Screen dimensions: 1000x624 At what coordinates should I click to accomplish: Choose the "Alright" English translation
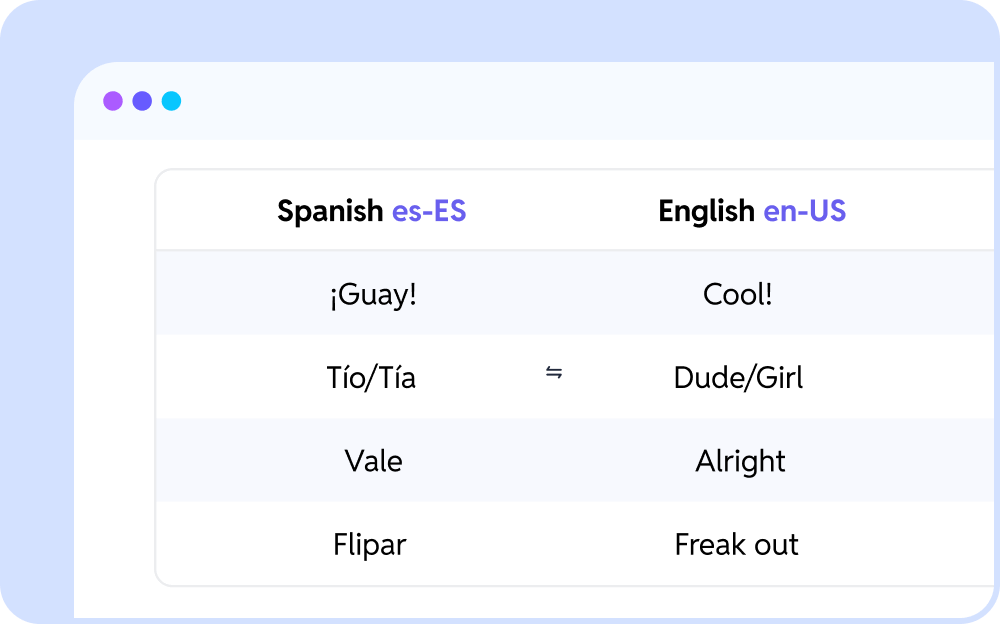coord(740,461)
